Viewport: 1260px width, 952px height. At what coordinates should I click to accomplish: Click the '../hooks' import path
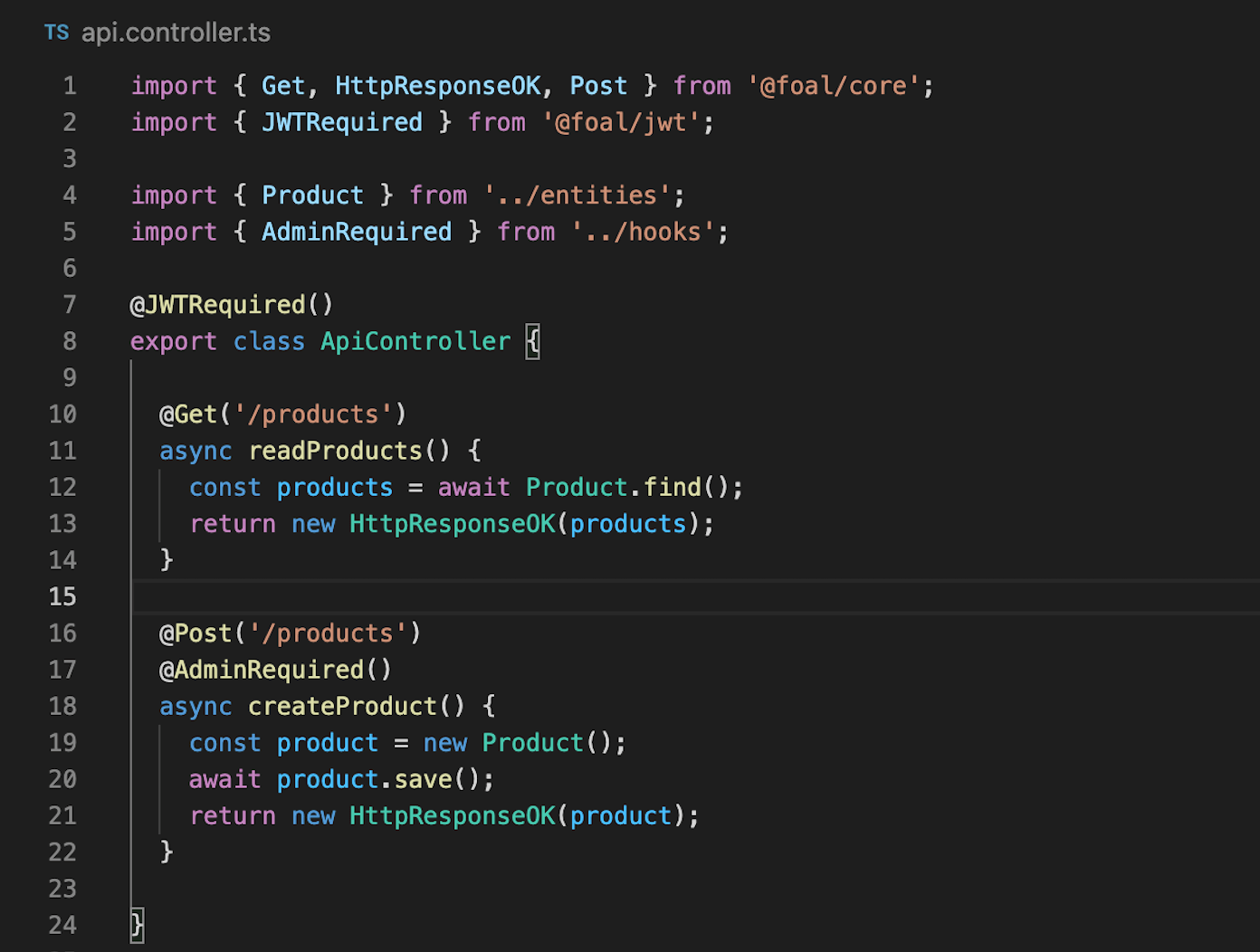pos(643,232)
